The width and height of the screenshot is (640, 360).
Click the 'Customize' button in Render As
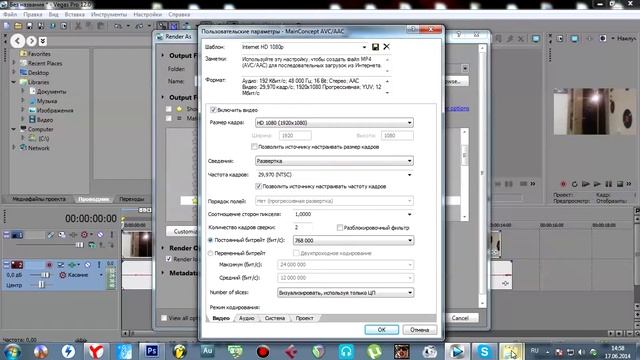(183, 231)
